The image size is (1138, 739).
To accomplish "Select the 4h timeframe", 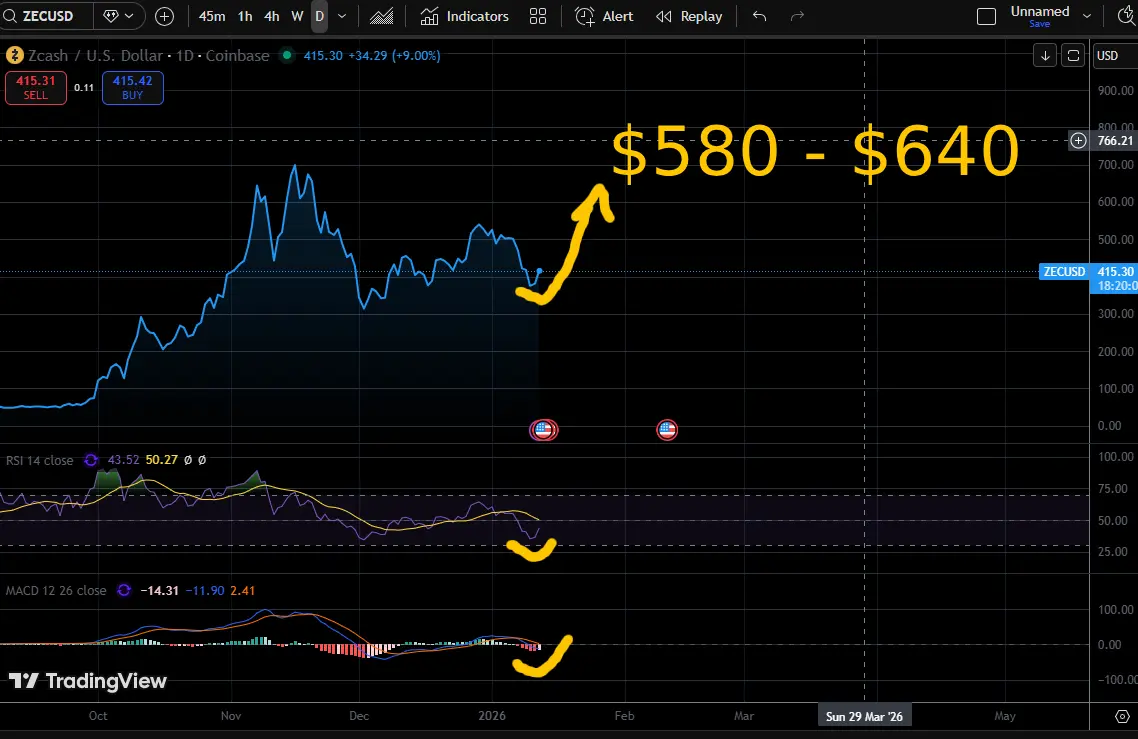I will [271, 16].
